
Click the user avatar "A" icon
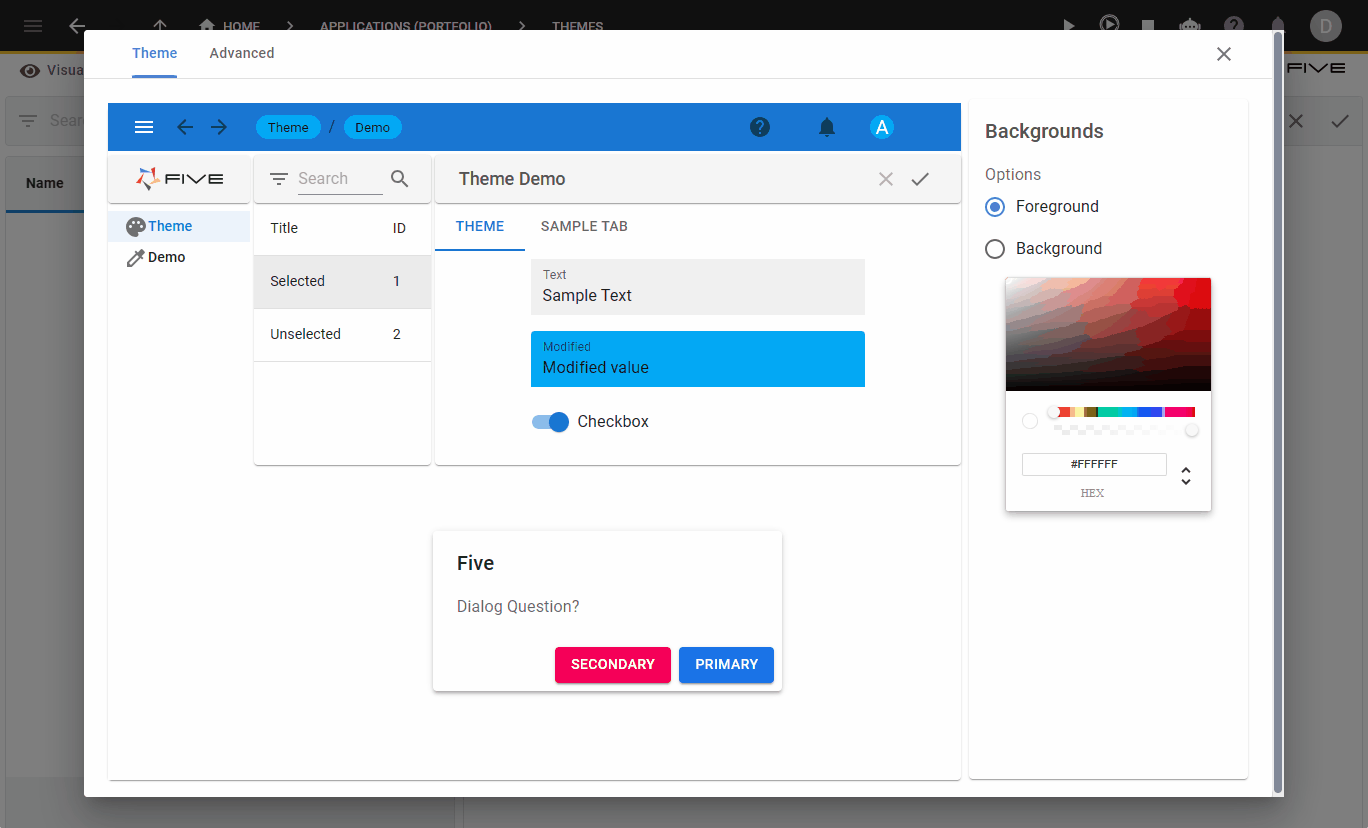point(881,127)
